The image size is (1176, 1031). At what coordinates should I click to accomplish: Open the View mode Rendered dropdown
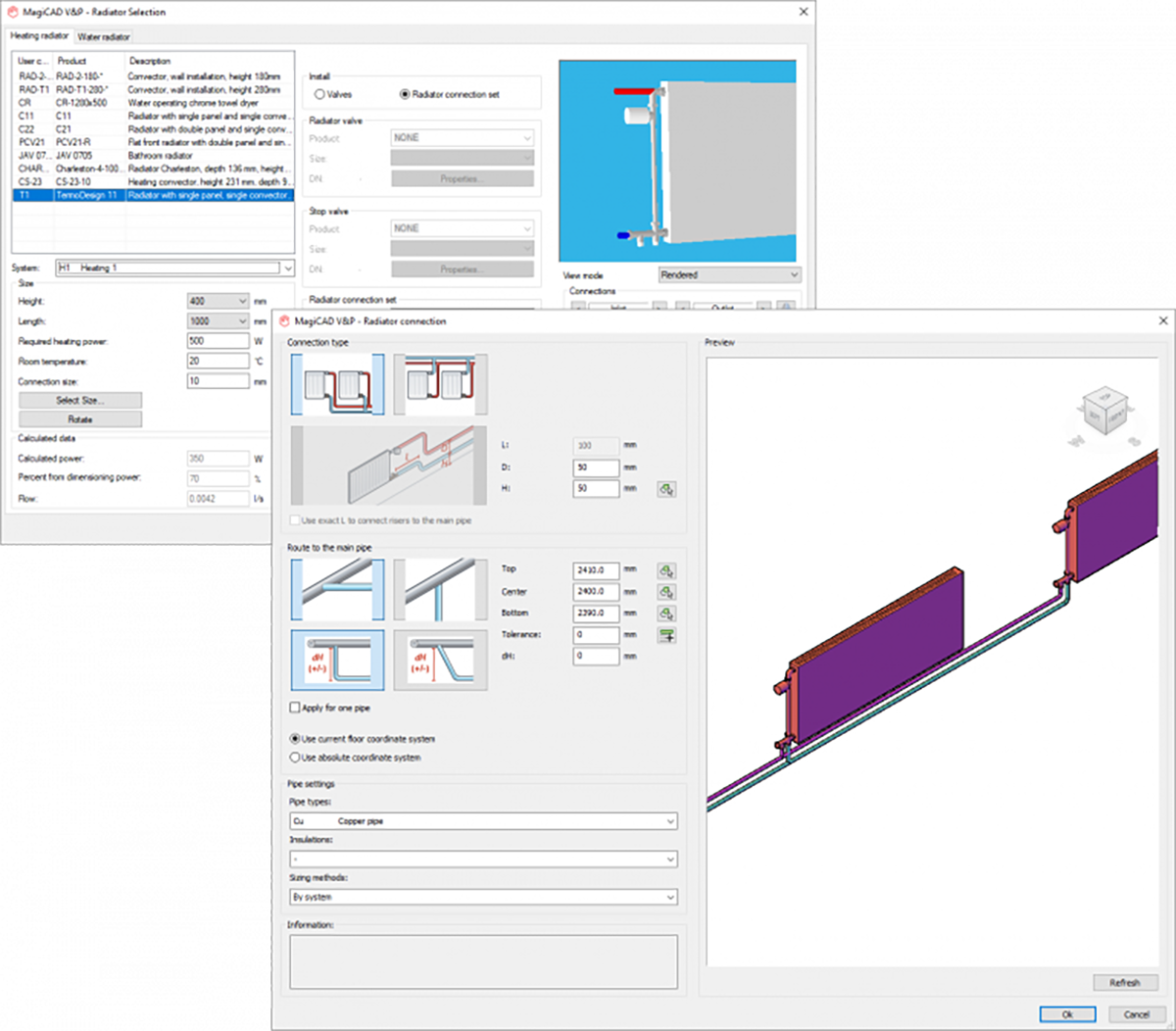pos(729,275)
